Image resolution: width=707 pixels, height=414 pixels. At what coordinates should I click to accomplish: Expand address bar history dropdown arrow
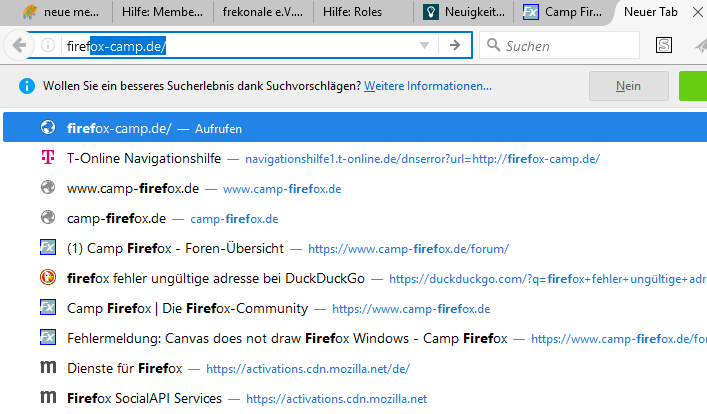(x=424, y=45)
